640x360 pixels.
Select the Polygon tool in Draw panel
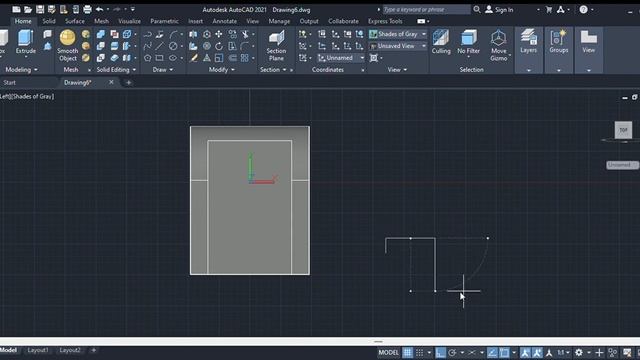click(147, 58)
